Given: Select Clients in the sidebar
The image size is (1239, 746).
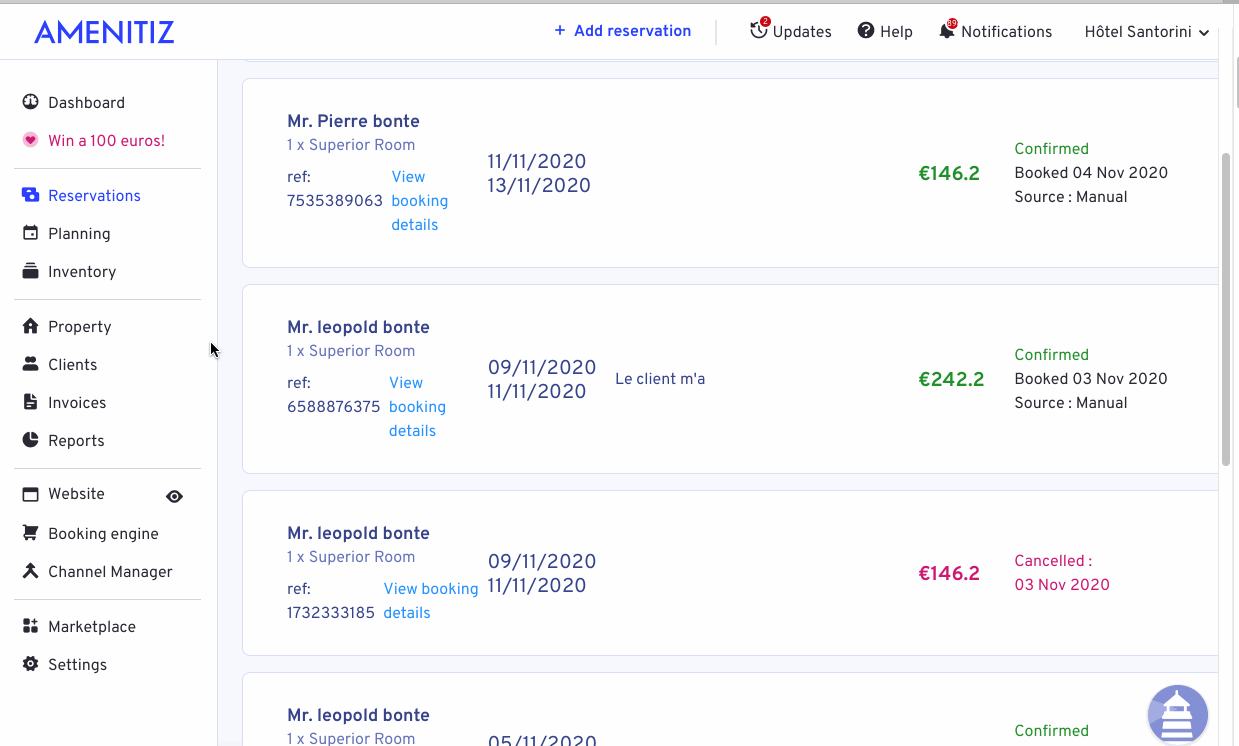Looking at the screenshot, I should [x=72, y=364].
